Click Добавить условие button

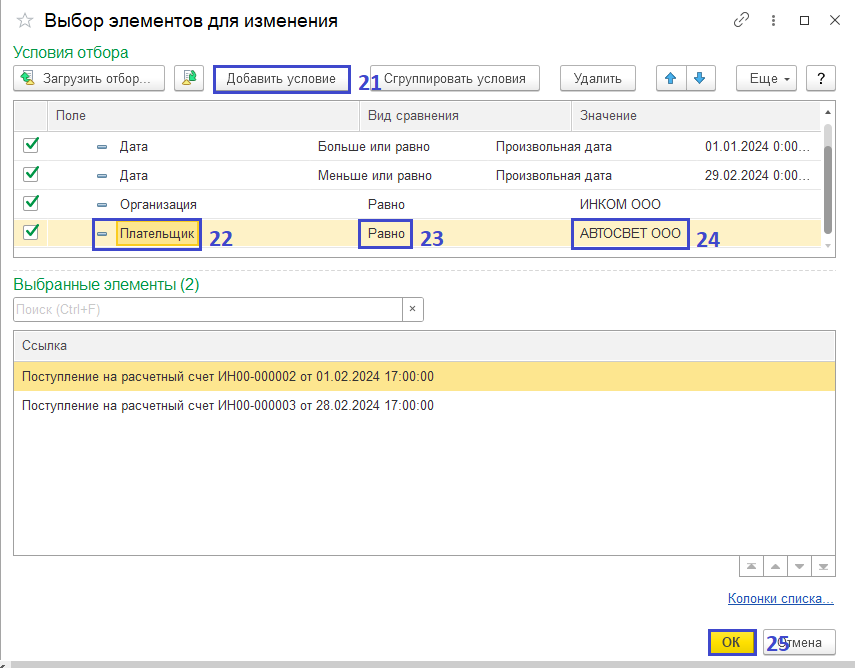[281, 78]
